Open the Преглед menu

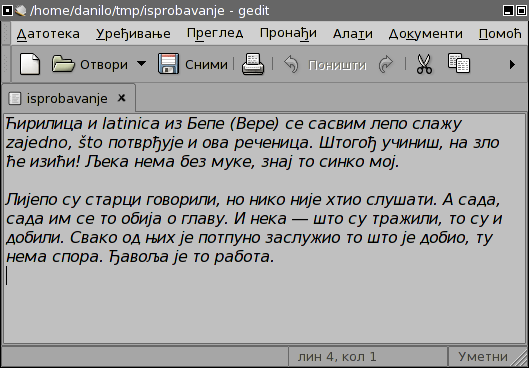pyautogui.click(x=215, y=34)
